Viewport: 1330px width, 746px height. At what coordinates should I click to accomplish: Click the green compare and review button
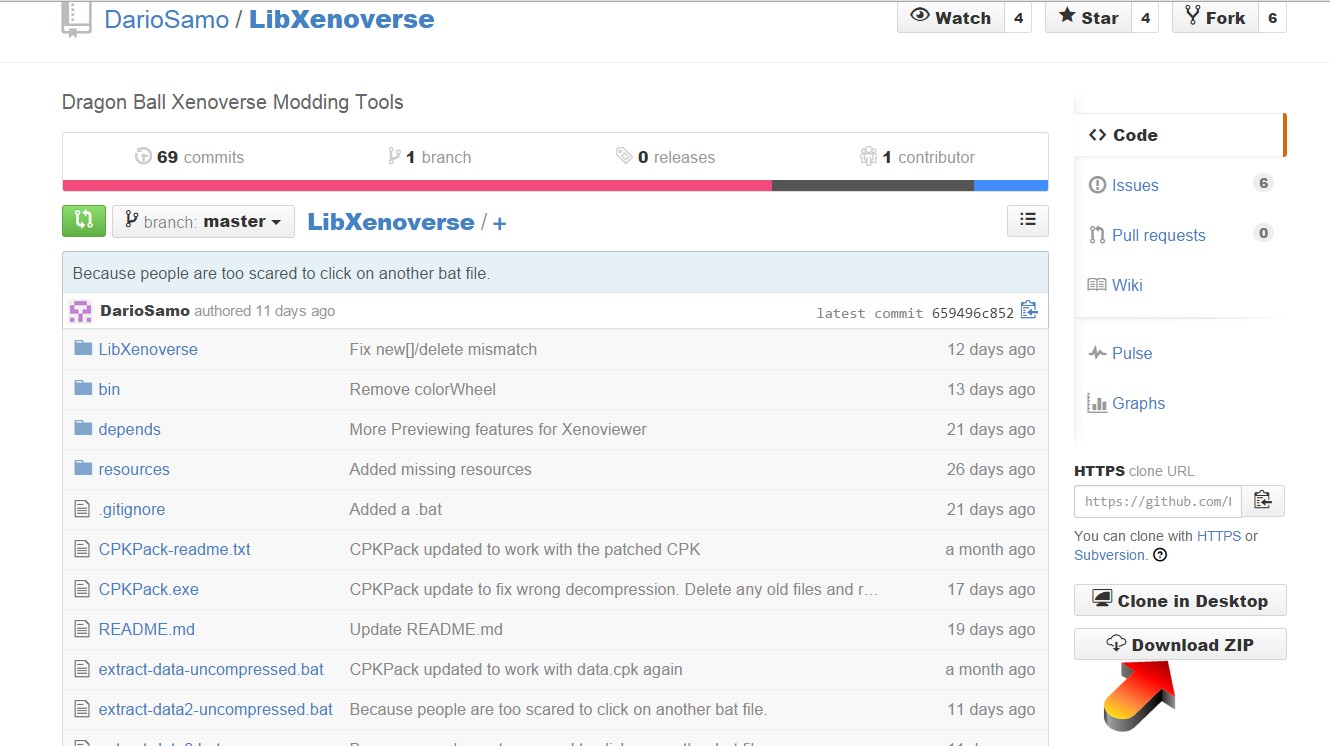(x=84, y=221)
